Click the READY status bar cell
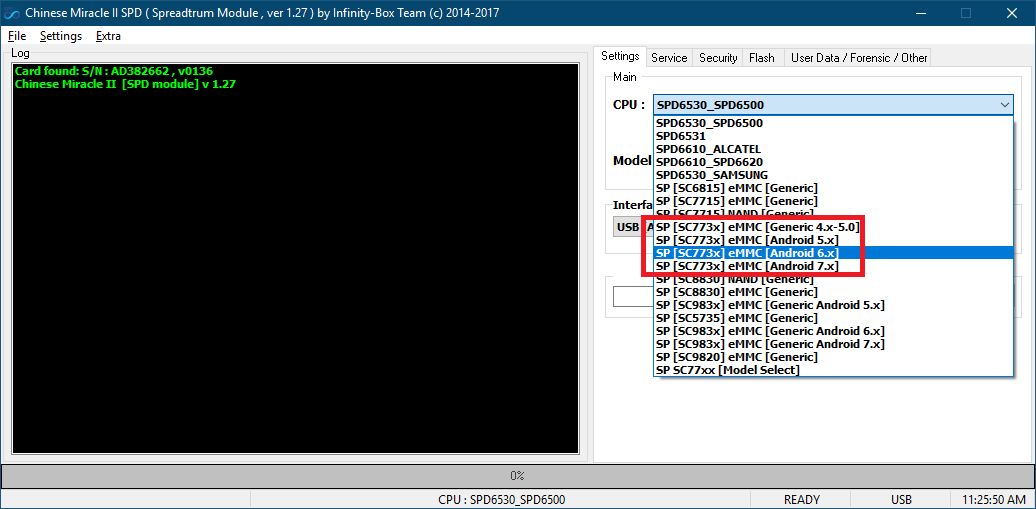This screenshot has width=1036, height=509. pos(801,500)
